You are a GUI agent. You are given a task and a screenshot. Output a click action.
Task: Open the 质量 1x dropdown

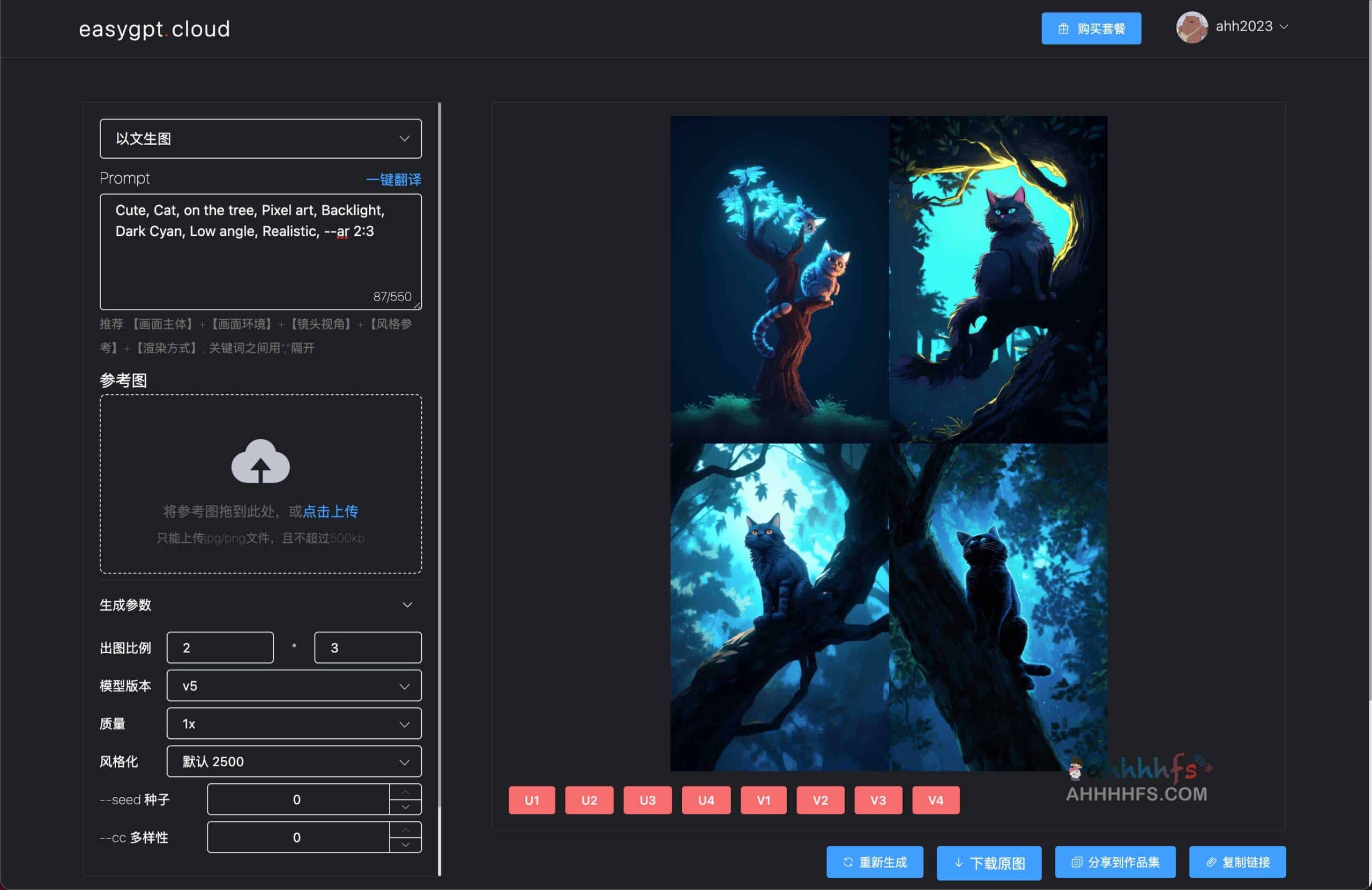(x=294, y=723)
